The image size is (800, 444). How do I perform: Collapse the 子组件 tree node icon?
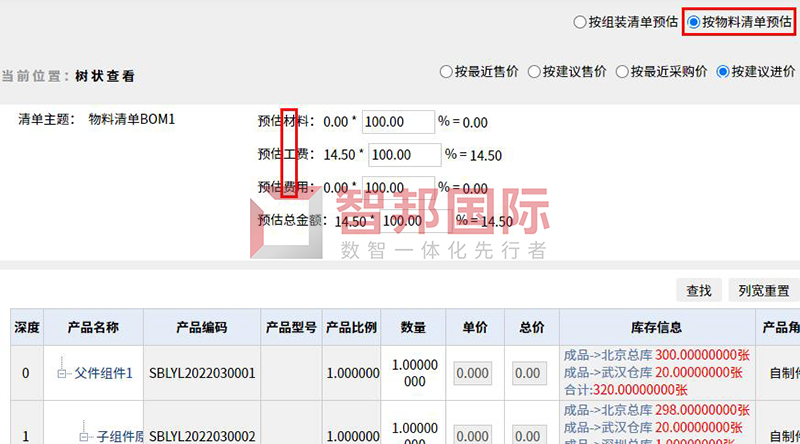pyautogui.click(x=84, y=437)
